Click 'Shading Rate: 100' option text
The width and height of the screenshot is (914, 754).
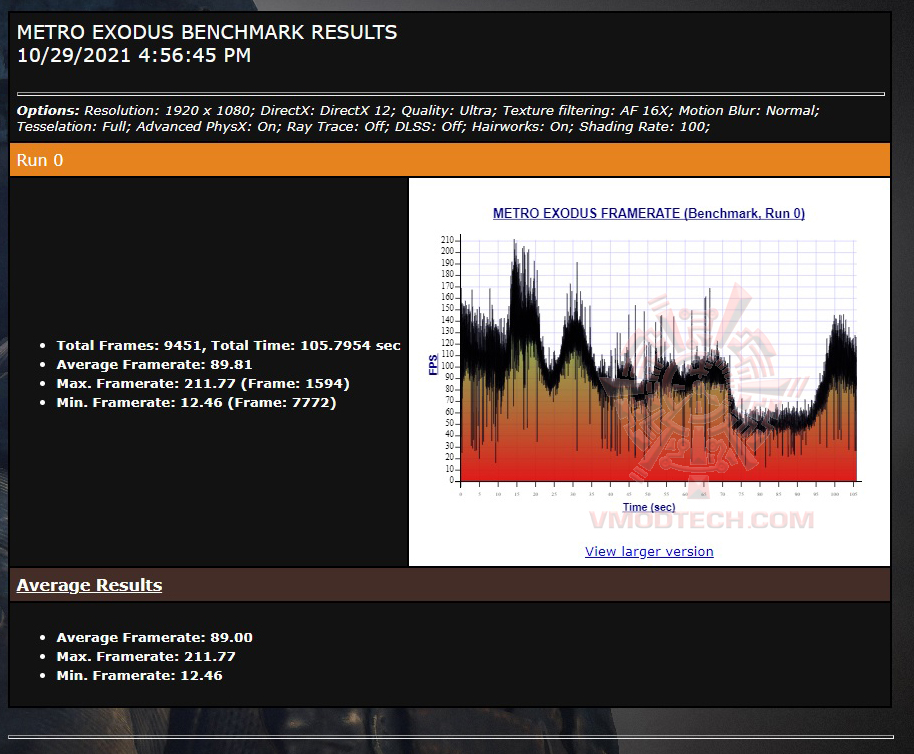(642, 126)
